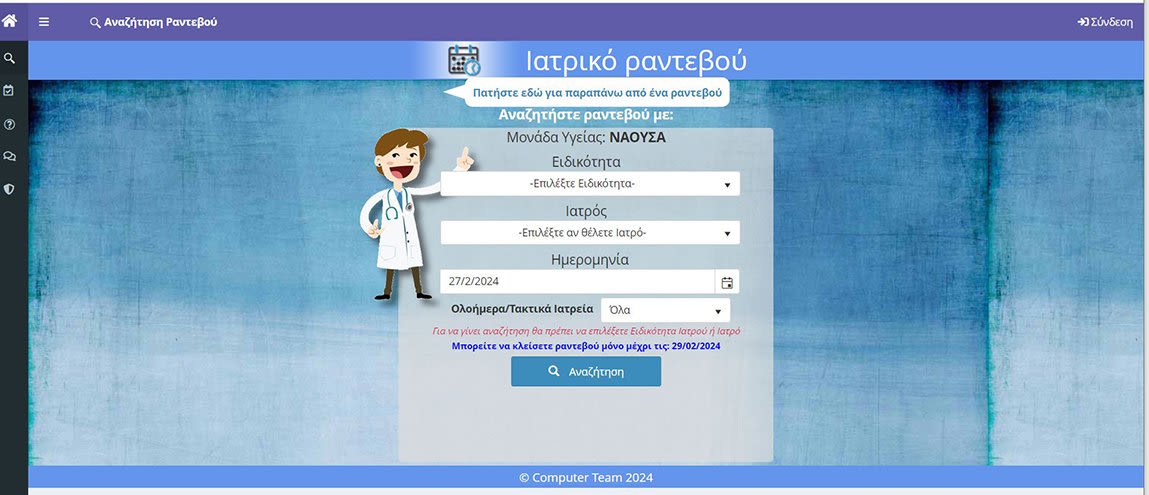
Task: Click the Computer Team 2024 footer text
Action: tap(586, 478)
